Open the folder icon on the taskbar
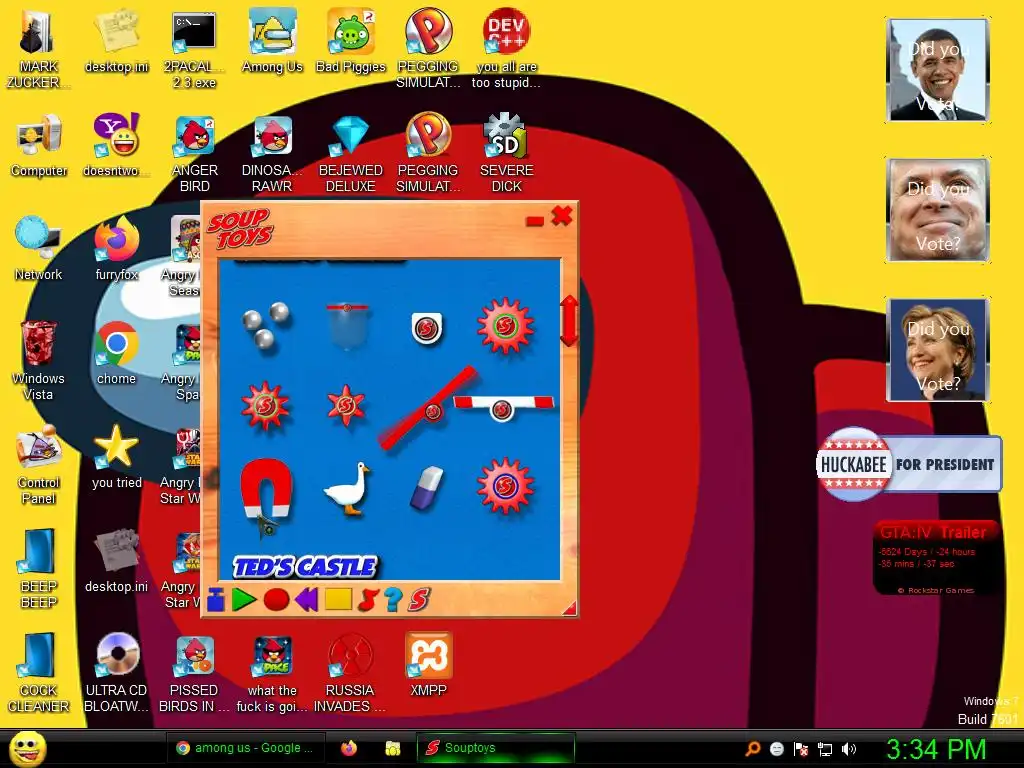This screenshot has width=1024, height=768. tap(392, 748)
